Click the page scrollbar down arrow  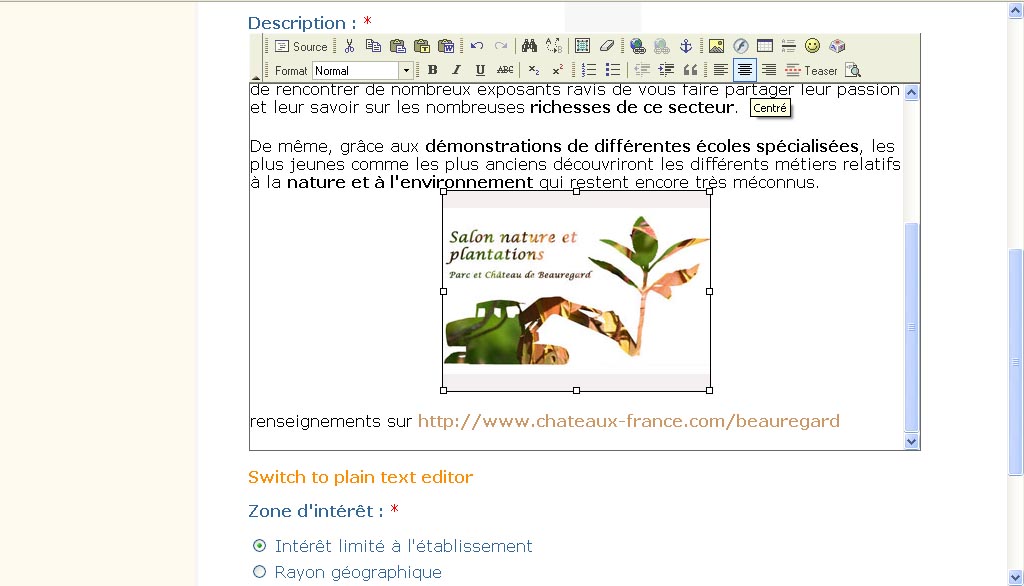tap(1016, 578)
